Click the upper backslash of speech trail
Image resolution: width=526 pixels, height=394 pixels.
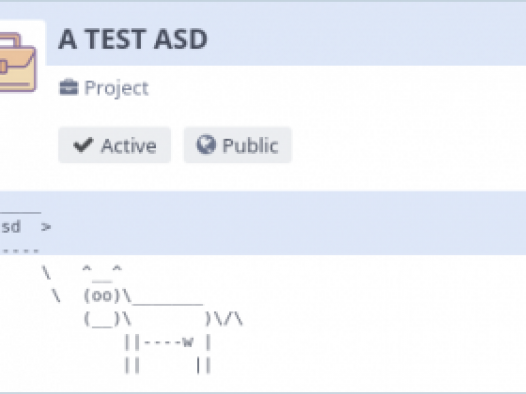47,272
